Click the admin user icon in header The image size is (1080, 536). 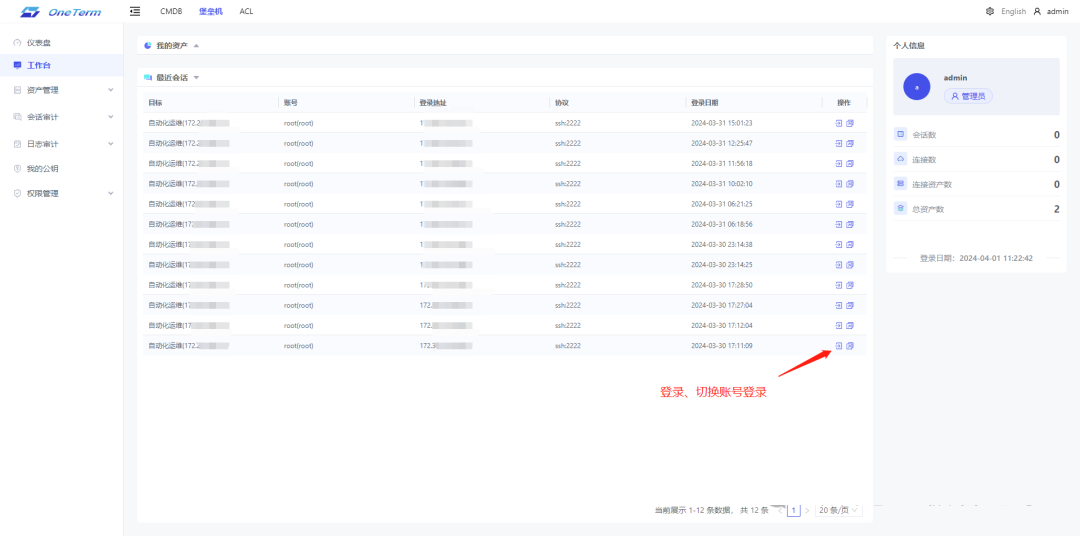[1037, 11]
